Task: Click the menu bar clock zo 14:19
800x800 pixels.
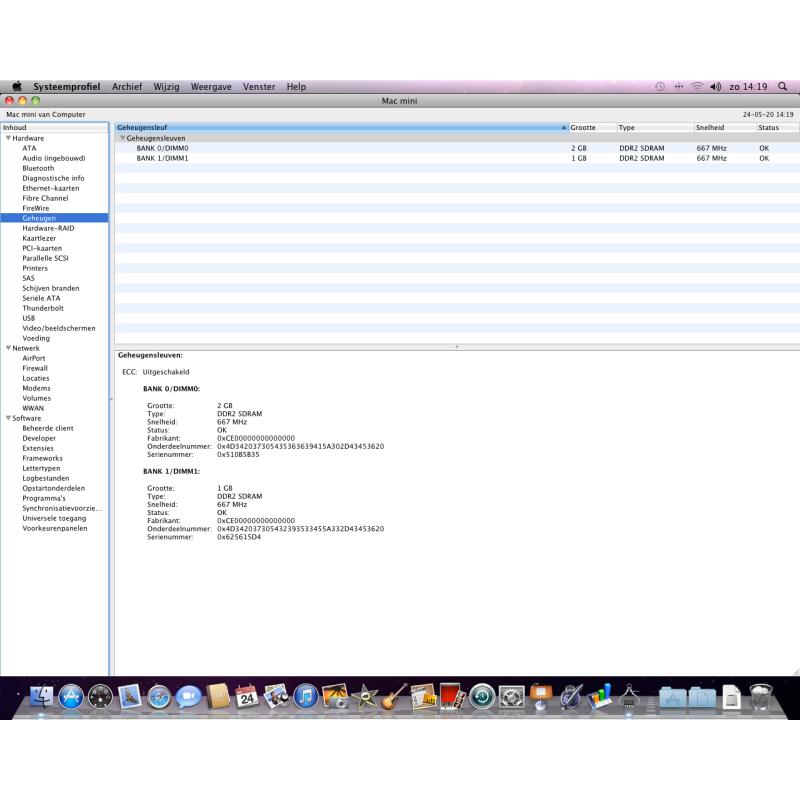Action: 748,87
